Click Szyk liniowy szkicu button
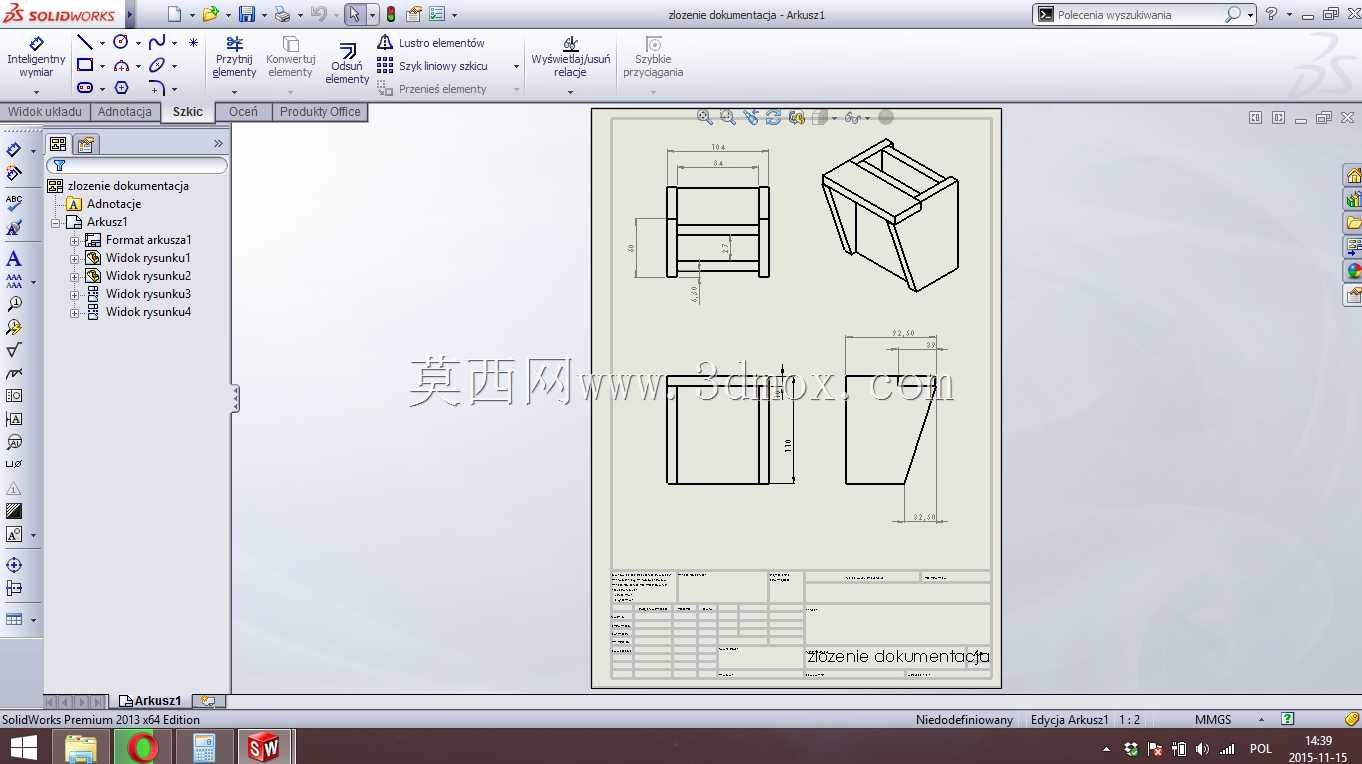 point(432,66)
